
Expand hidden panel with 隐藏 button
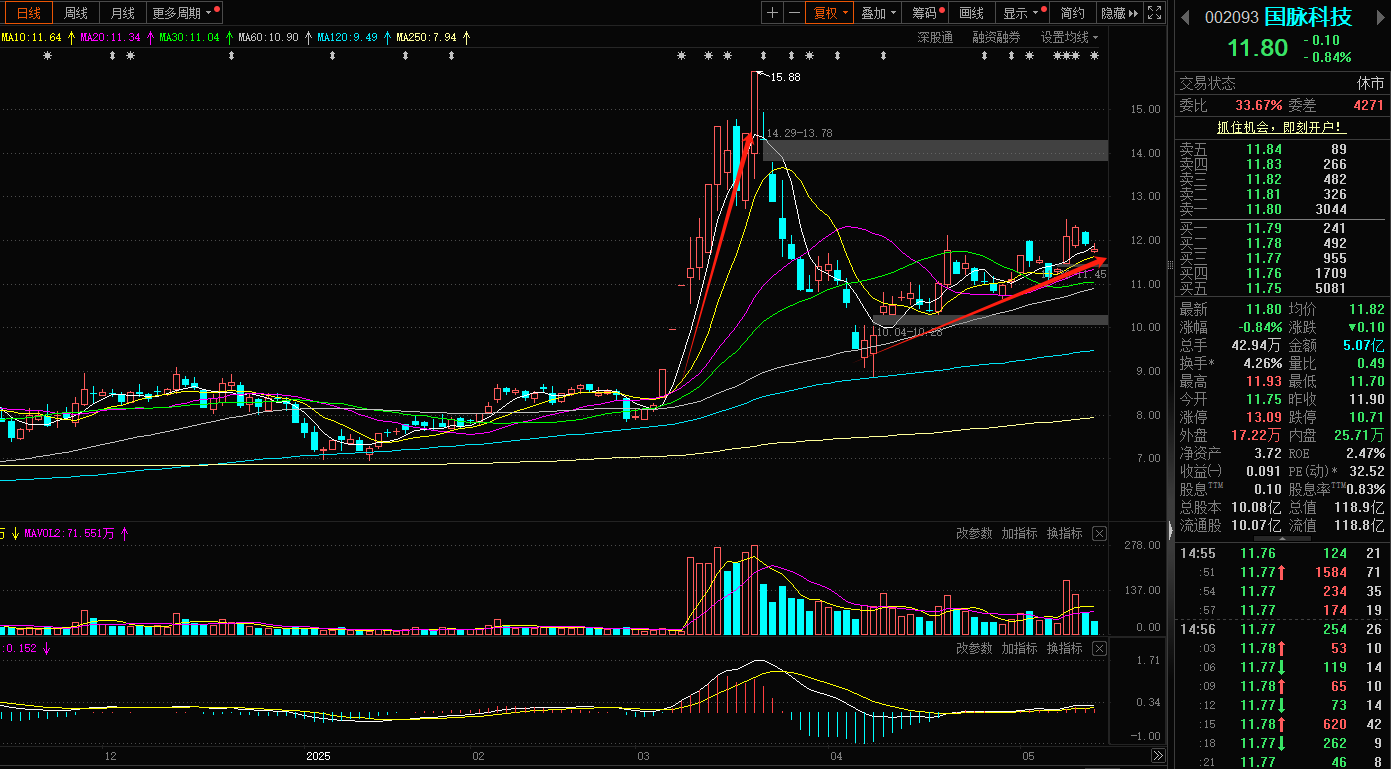coord(1119,13)
